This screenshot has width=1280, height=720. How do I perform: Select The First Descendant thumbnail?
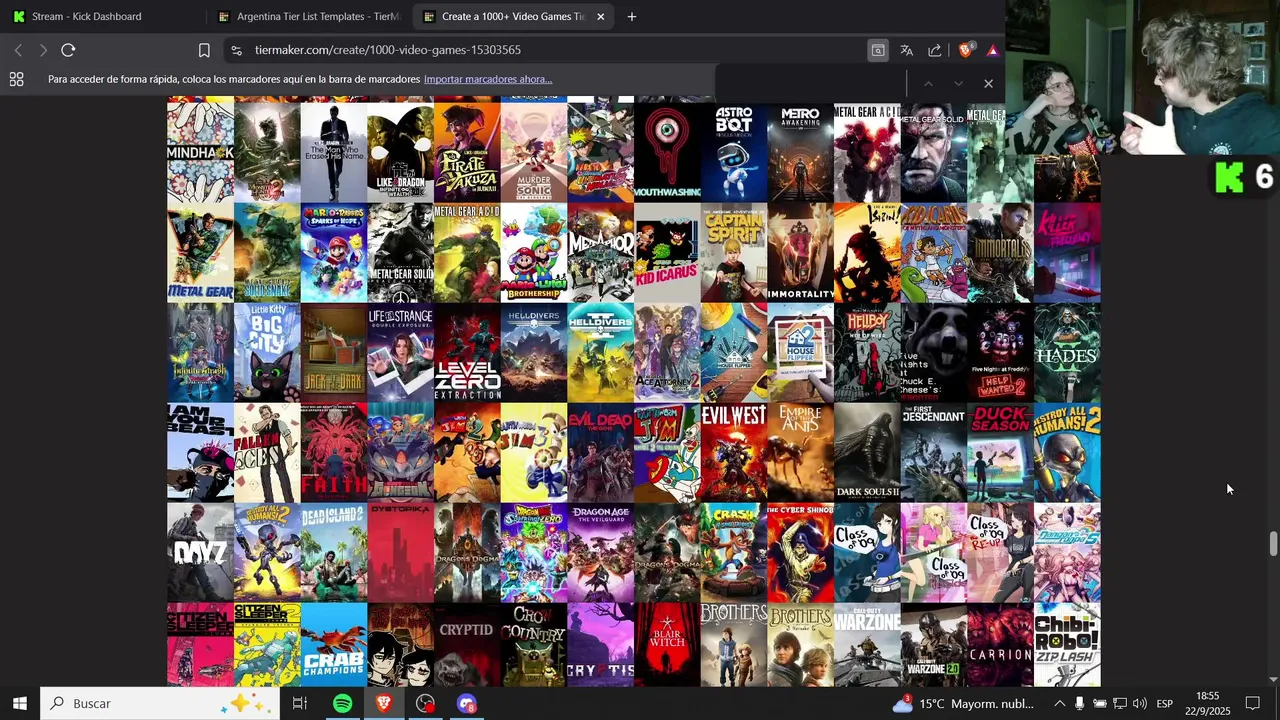[x=934, y=453]
